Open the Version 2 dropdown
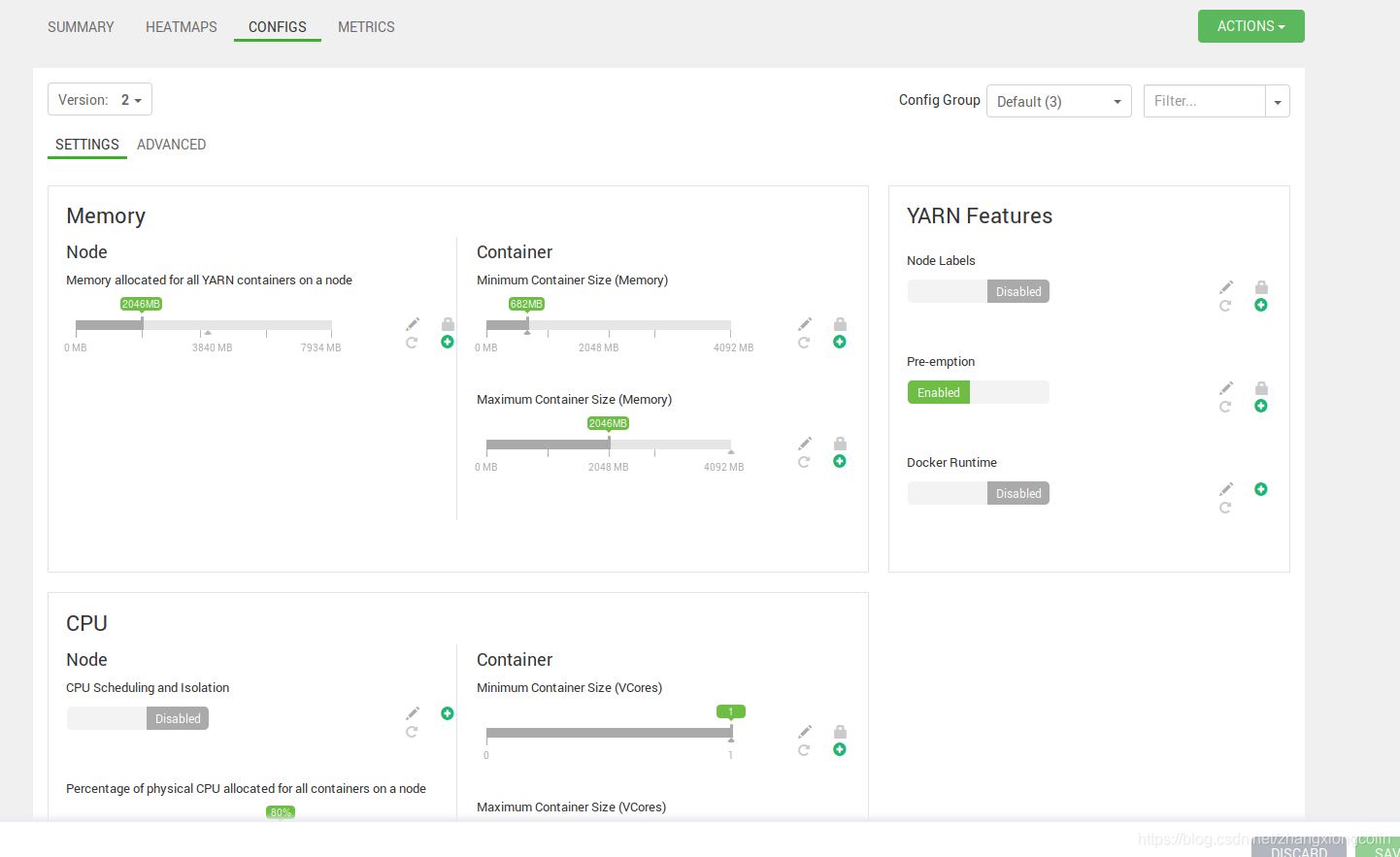This screenshot has height=857, width=1400. [x=100, y=100]
